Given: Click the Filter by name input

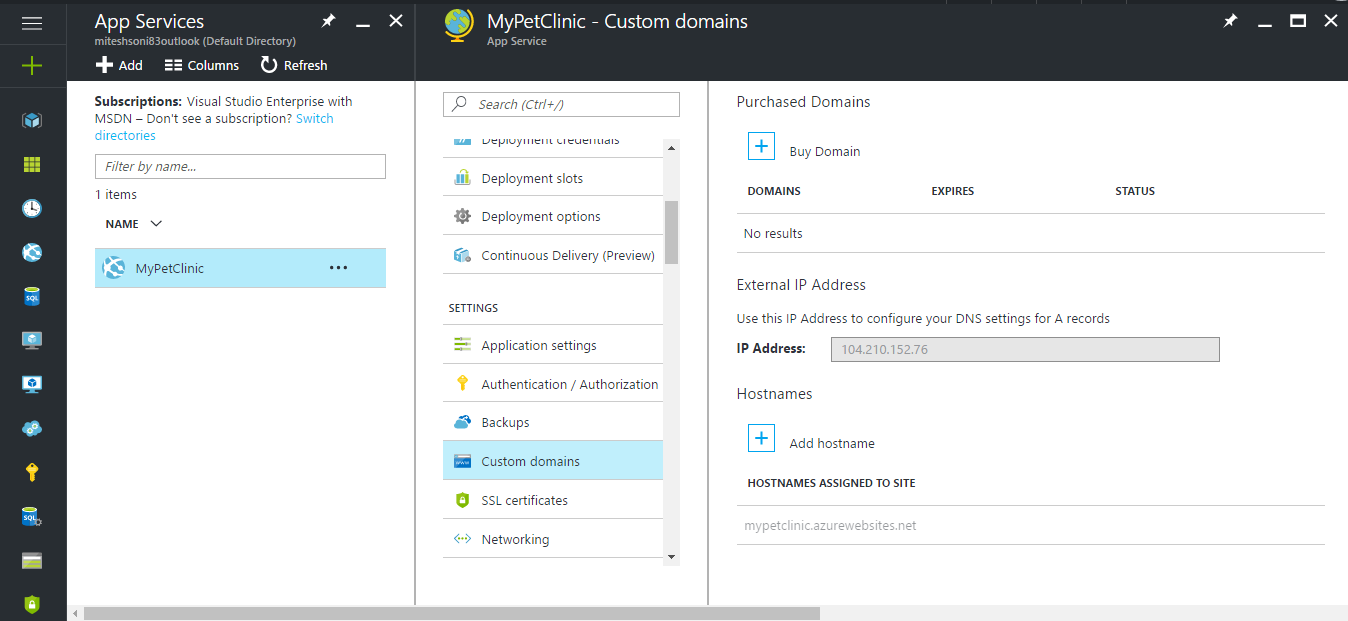Looking at the screenshot, I should coord(240,167).
